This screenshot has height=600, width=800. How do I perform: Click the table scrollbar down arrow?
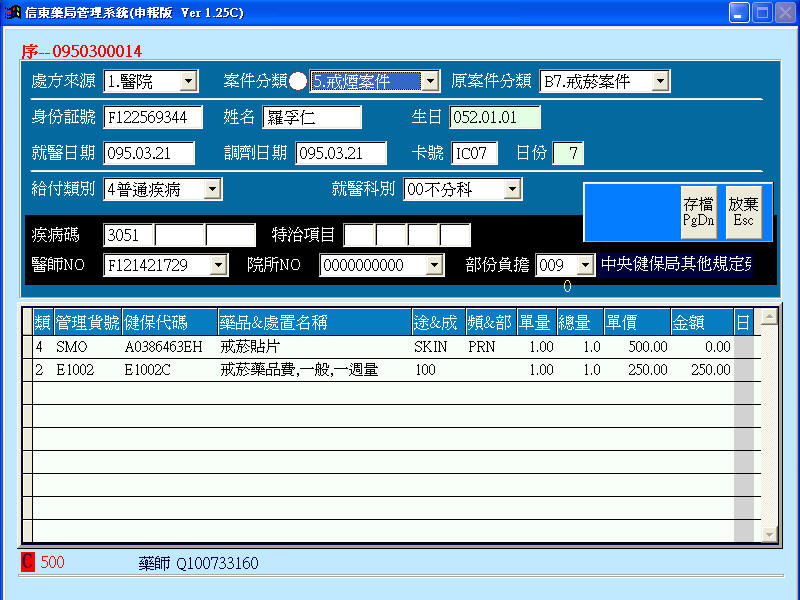point(769,535)
